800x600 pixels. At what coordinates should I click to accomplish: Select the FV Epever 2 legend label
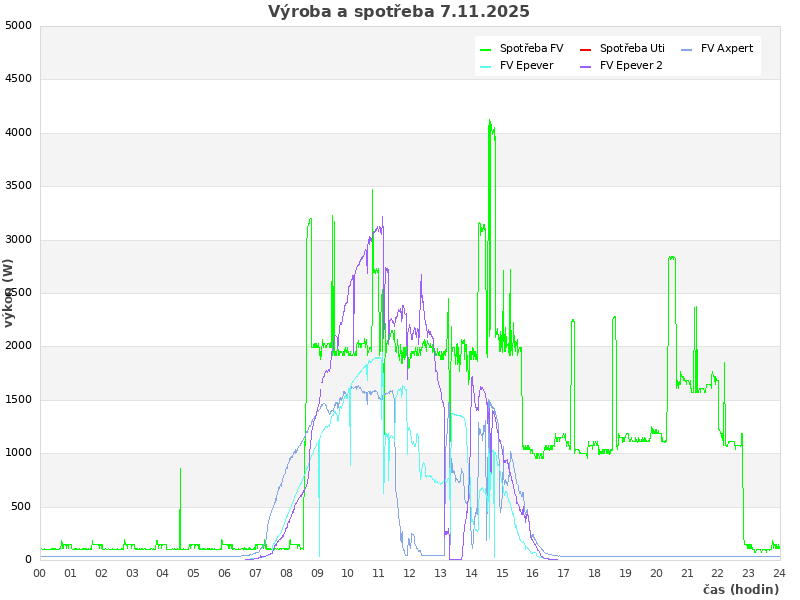point(631,65)
